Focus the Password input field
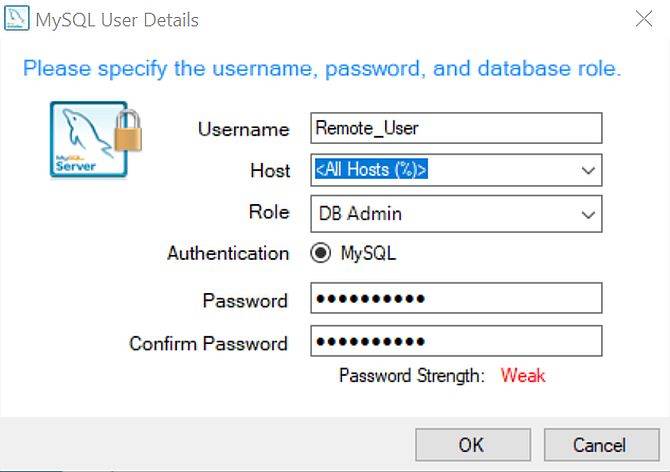The height and width of the screenshot is (472, 670). 456,299
